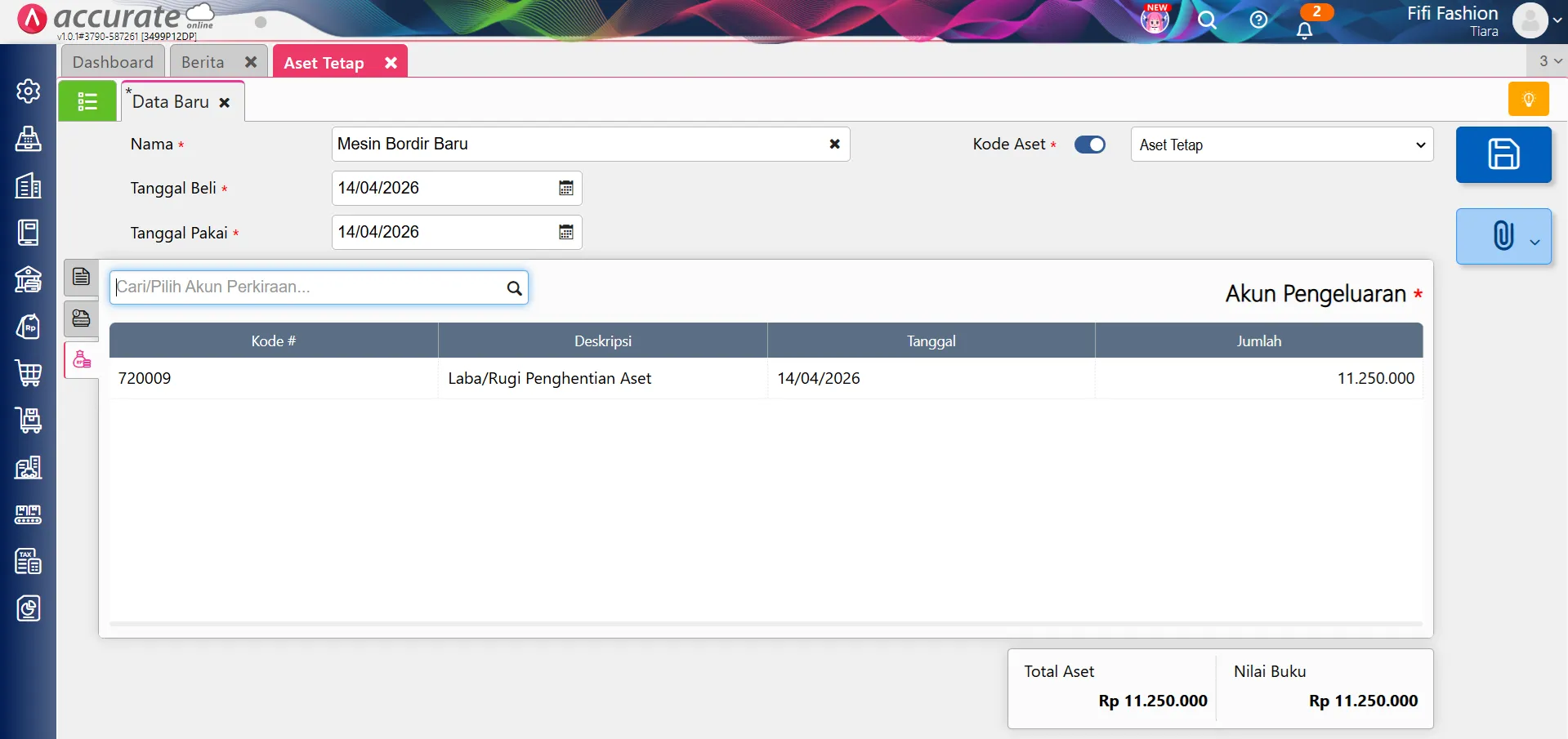This screenshot has height=739, width=1568.
Task: Open the Tax document icon in sidebar
Action: (29, 562)
